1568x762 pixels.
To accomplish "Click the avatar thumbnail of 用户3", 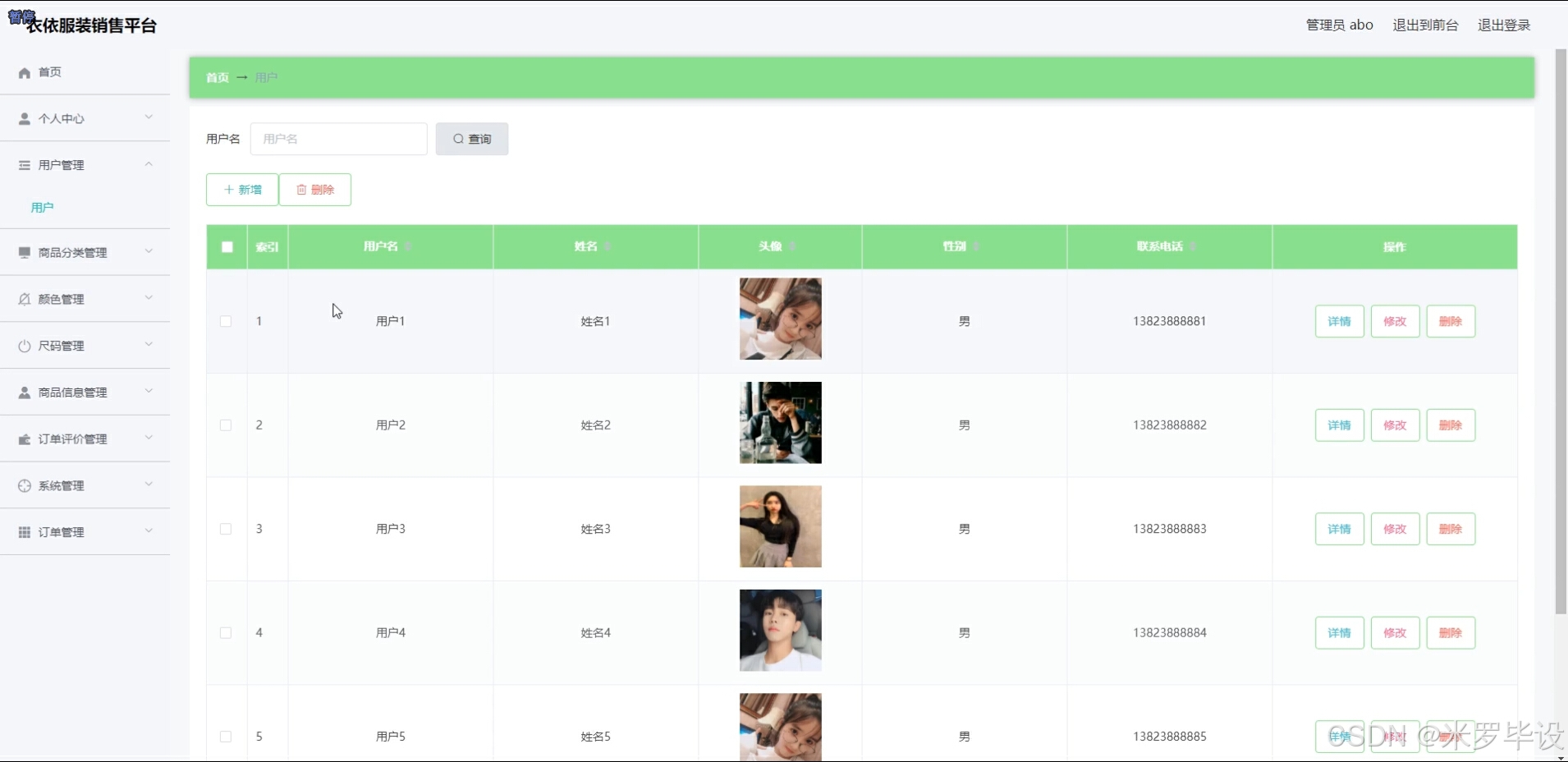I will [781, 526].
